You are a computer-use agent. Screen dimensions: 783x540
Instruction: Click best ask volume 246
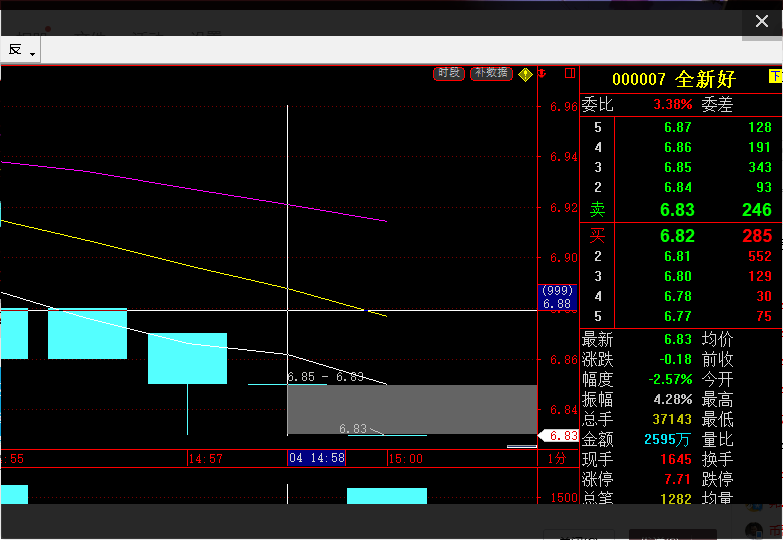pos(757,210)
